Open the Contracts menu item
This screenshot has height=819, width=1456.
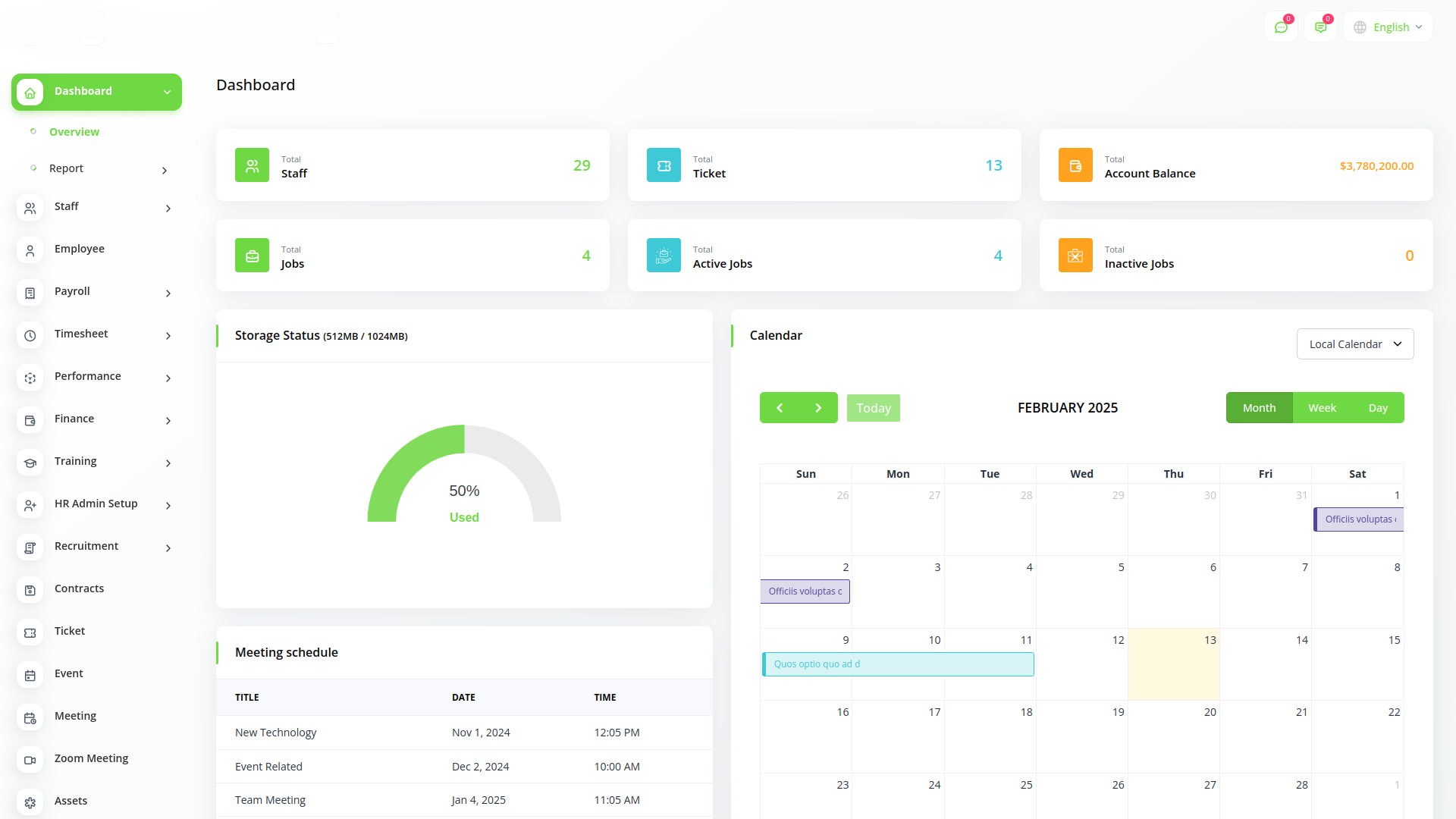pyautogui.click(x=79, y=588)
